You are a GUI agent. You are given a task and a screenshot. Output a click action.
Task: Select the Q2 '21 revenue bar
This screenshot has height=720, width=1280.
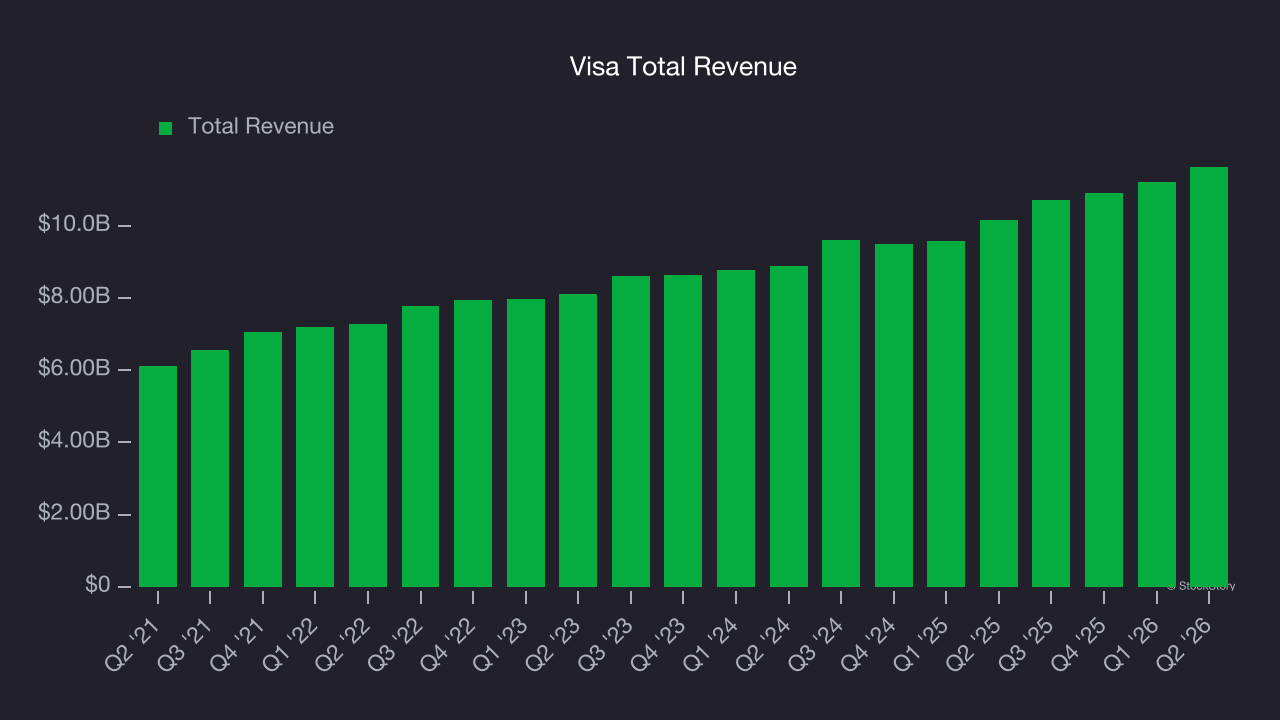coord(158,476)
